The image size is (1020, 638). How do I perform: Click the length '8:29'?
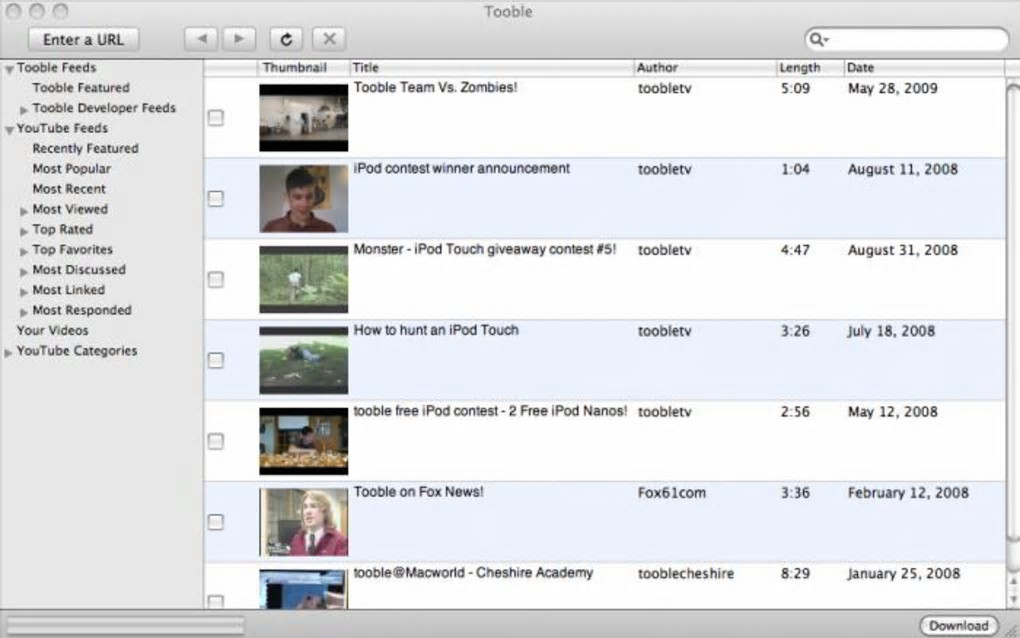coord(795,574)
